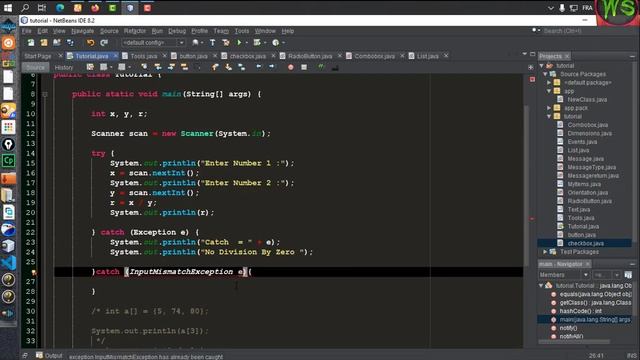Click the taskbar search magnifier icon
Viewport: 640px width, 360px height.
coord(25,8)
